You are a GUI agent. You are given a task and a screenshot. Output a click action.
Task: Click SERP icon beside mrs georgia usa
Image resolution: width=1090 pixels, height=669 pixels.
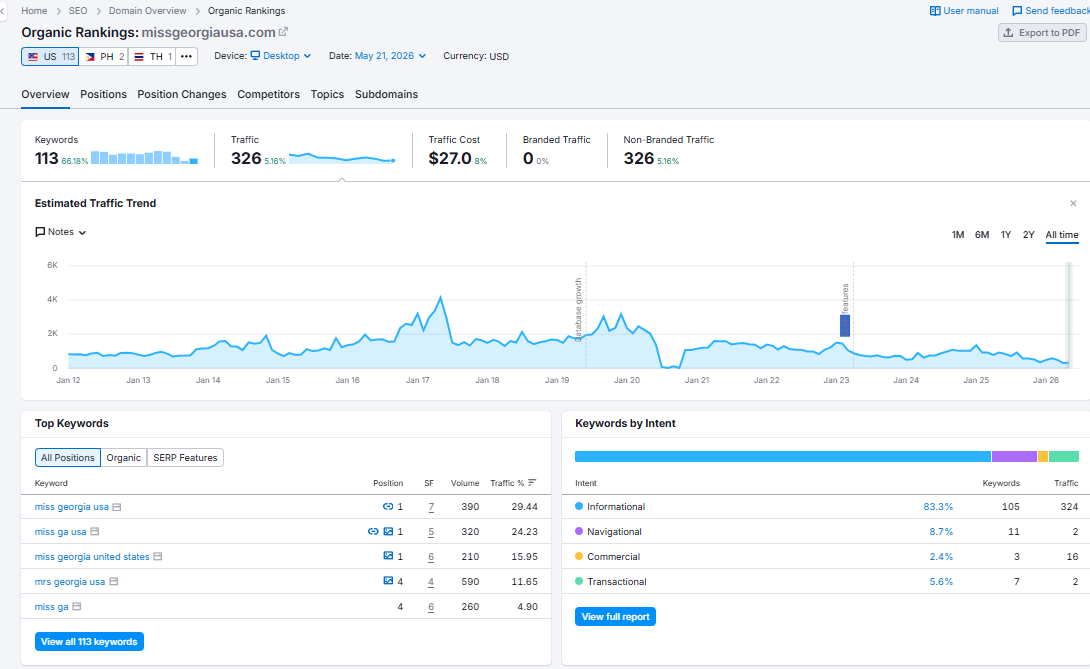[x=113, y=582]
